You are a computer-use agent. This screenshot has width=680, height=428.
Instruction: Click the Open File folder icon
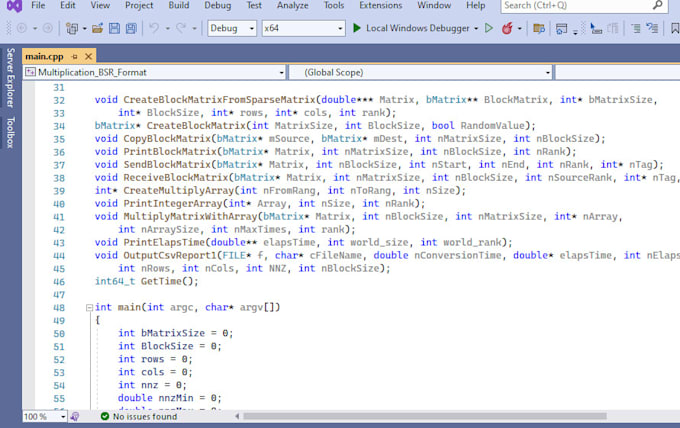pyautogui.click(x=98, y=29)
